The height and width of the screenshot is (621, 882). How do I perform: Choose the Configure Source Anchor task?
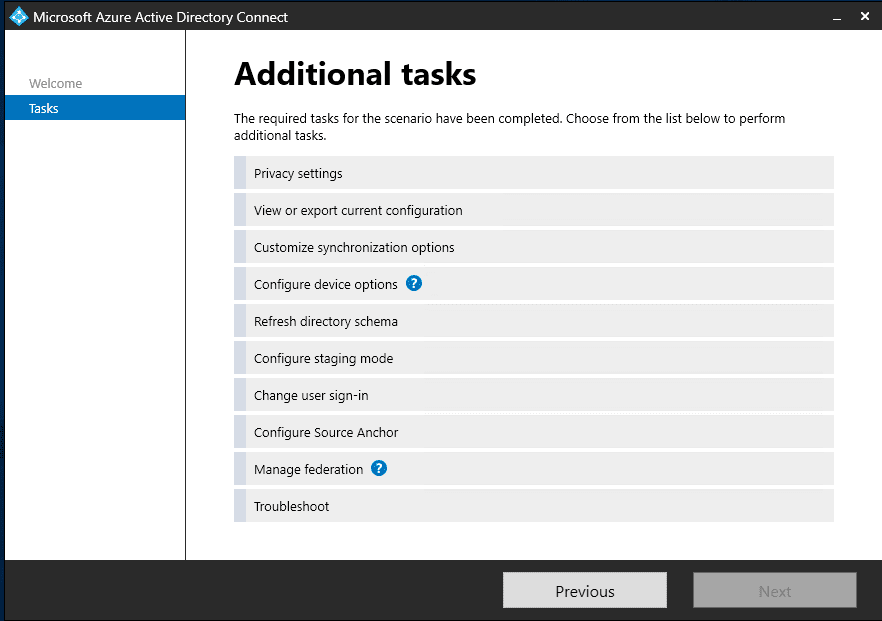coord(534,433)
